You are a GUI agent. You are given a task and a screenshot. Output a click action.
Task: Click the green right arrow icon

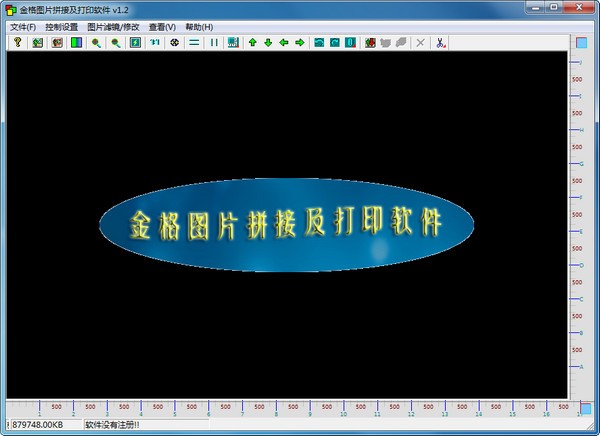(299, 43)
